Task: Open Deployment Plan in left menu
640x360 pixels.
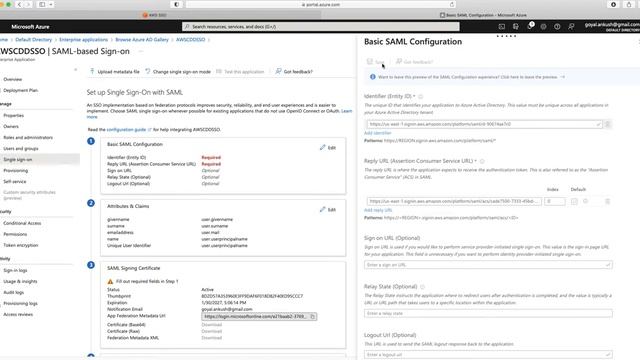Action: tap(20, 90)
